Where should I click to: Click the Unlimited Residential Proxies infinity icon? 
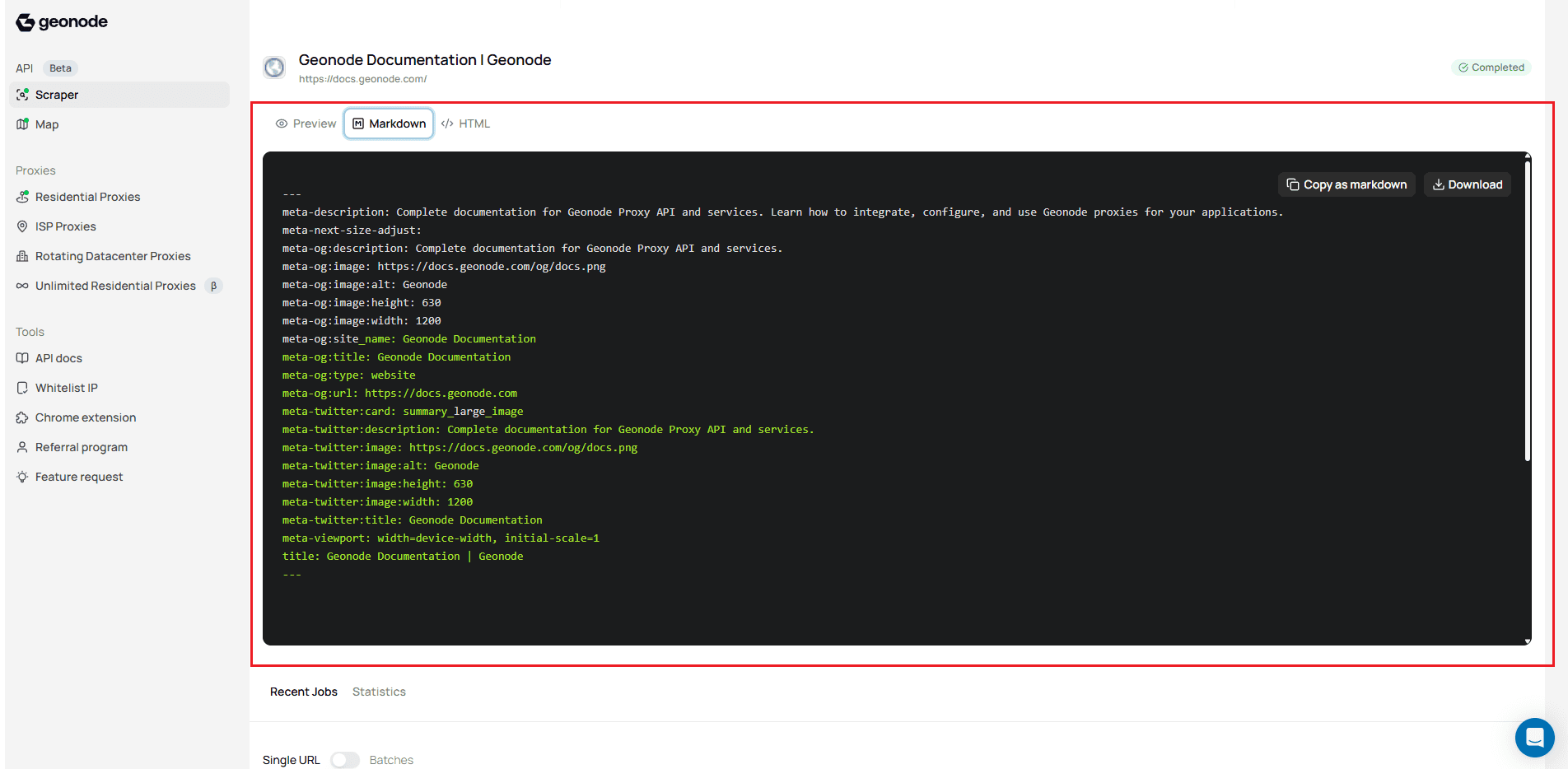click(22, 286)
